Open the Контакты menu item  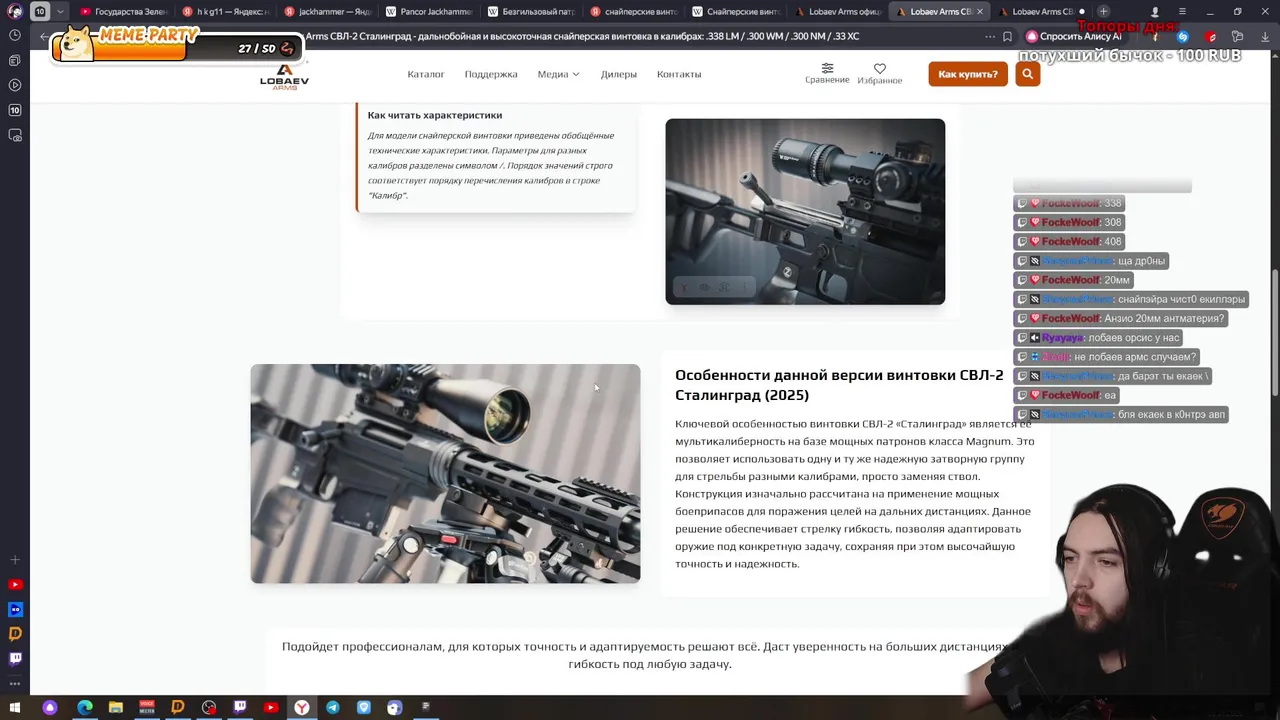click(679, 74)
